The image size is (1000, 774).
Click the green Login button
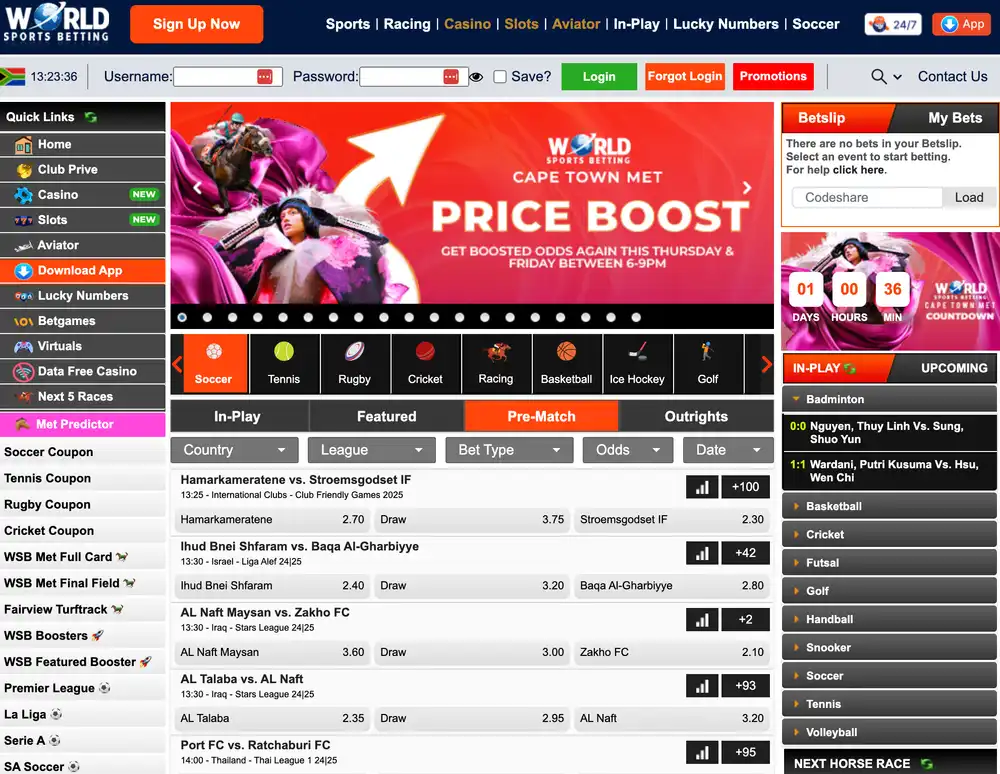[599, 77]
